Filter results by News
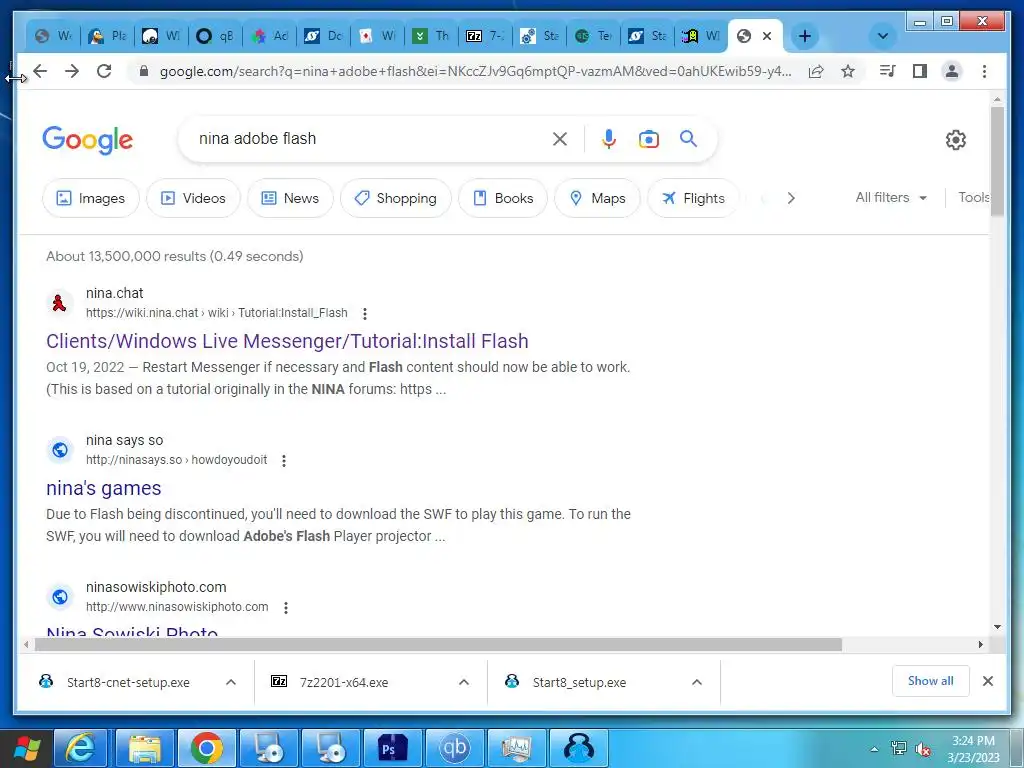The width and height of the screenshot is (1024, 768). point(290,198)
